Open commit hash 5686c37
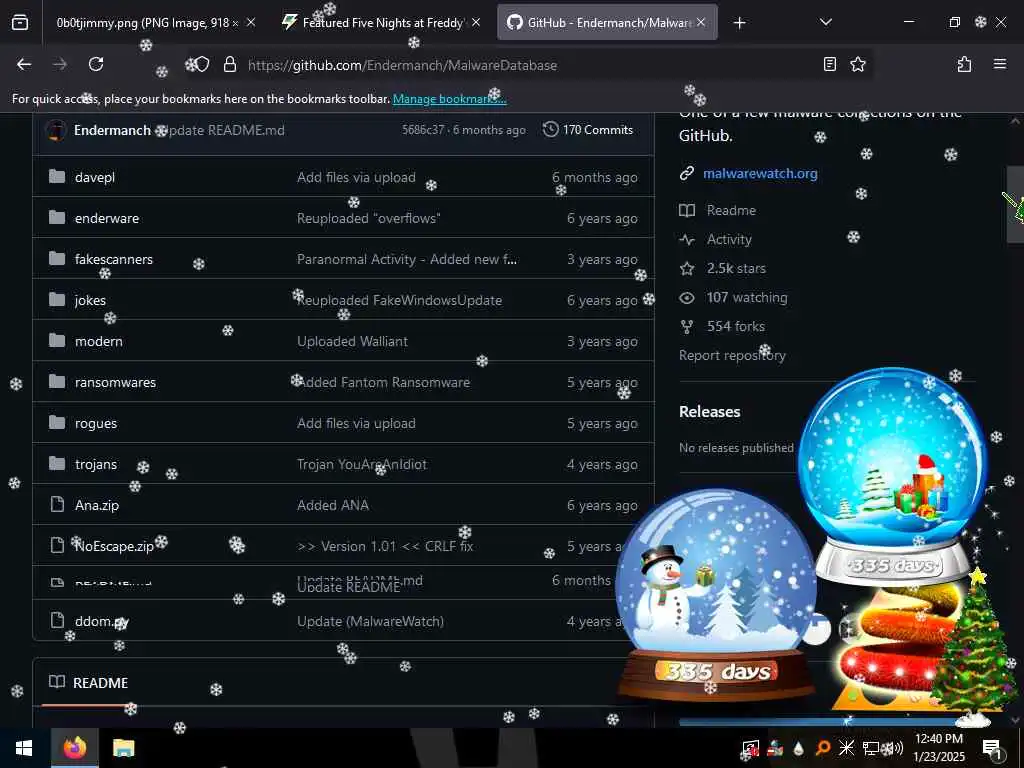Image resolution: width=1024 pixels, height=768 pixels. [x=424, y=130]
